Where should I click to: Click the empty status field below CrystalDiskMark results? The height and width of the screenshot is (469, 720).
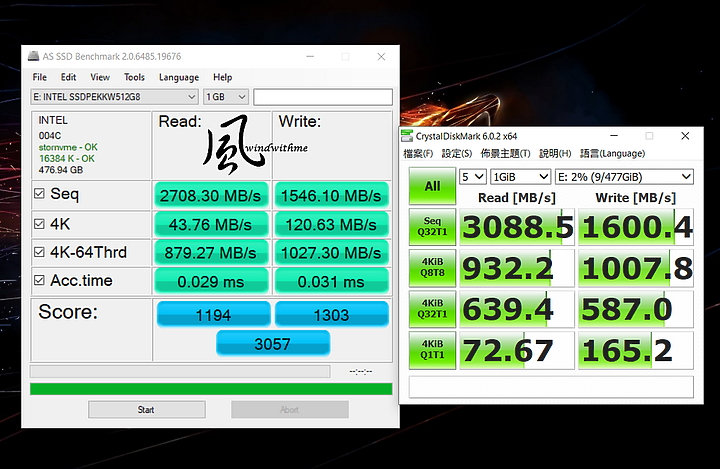coord(551,387)
